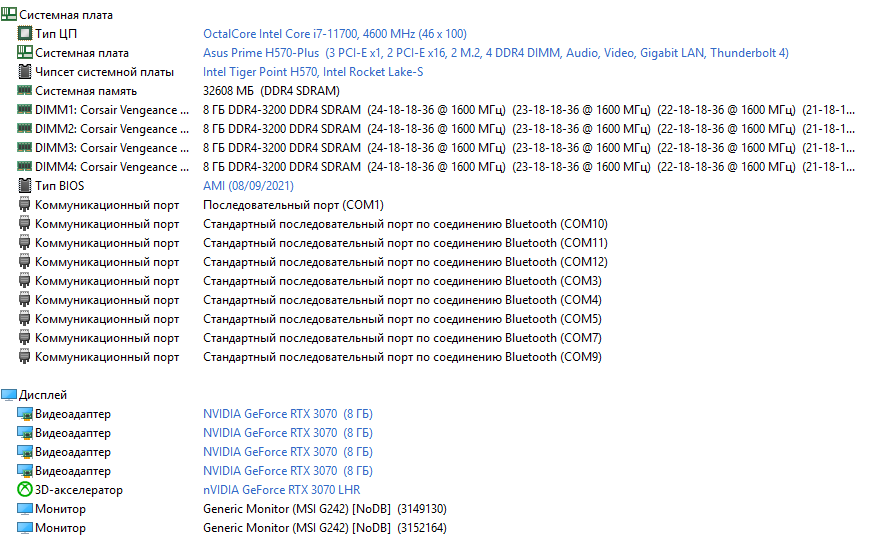Viewport: 876px width, 537px height.
Task: Open the Intel Tiger Point H570 chipset link
Action: tap(313, 72)
